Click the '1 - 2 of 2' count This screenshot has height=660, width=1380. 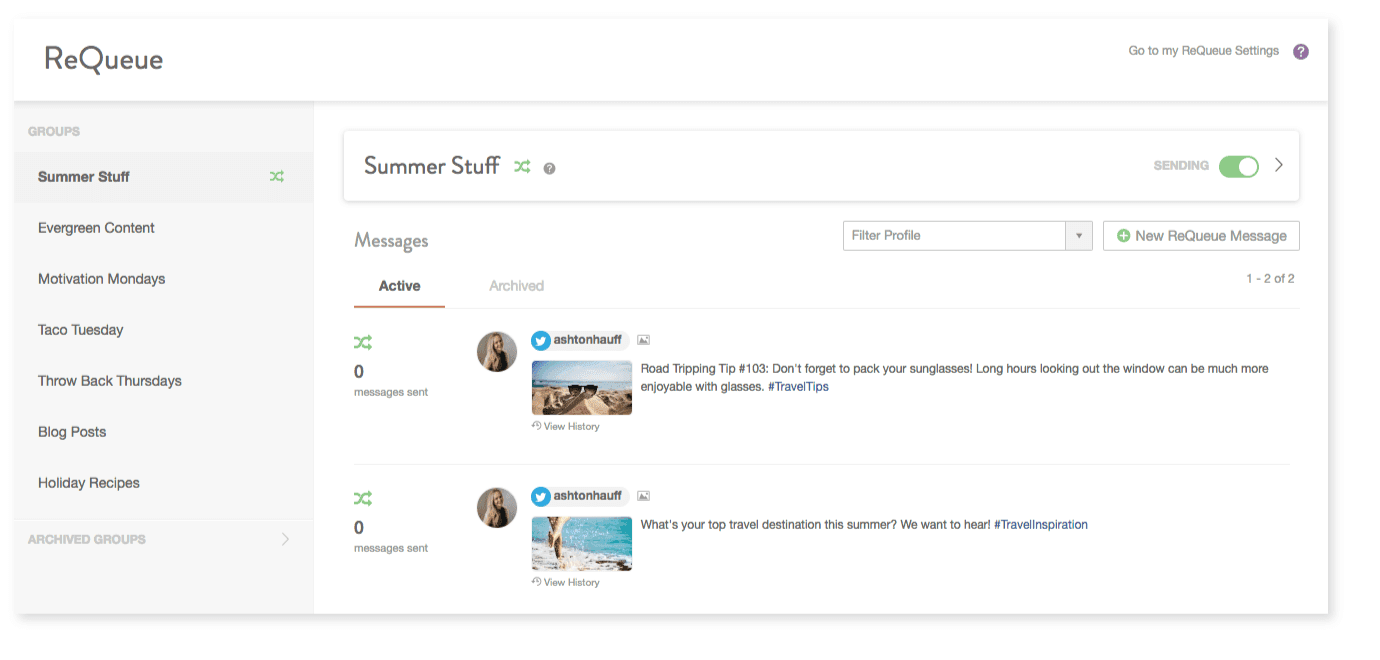pyautogui.click(x=1270, y=279)
